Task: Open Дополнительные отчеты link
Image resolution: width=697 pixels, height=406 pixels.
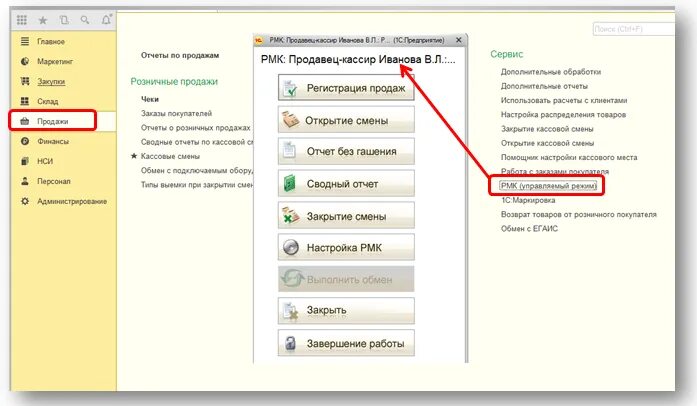Action: [x=544, y=86]
